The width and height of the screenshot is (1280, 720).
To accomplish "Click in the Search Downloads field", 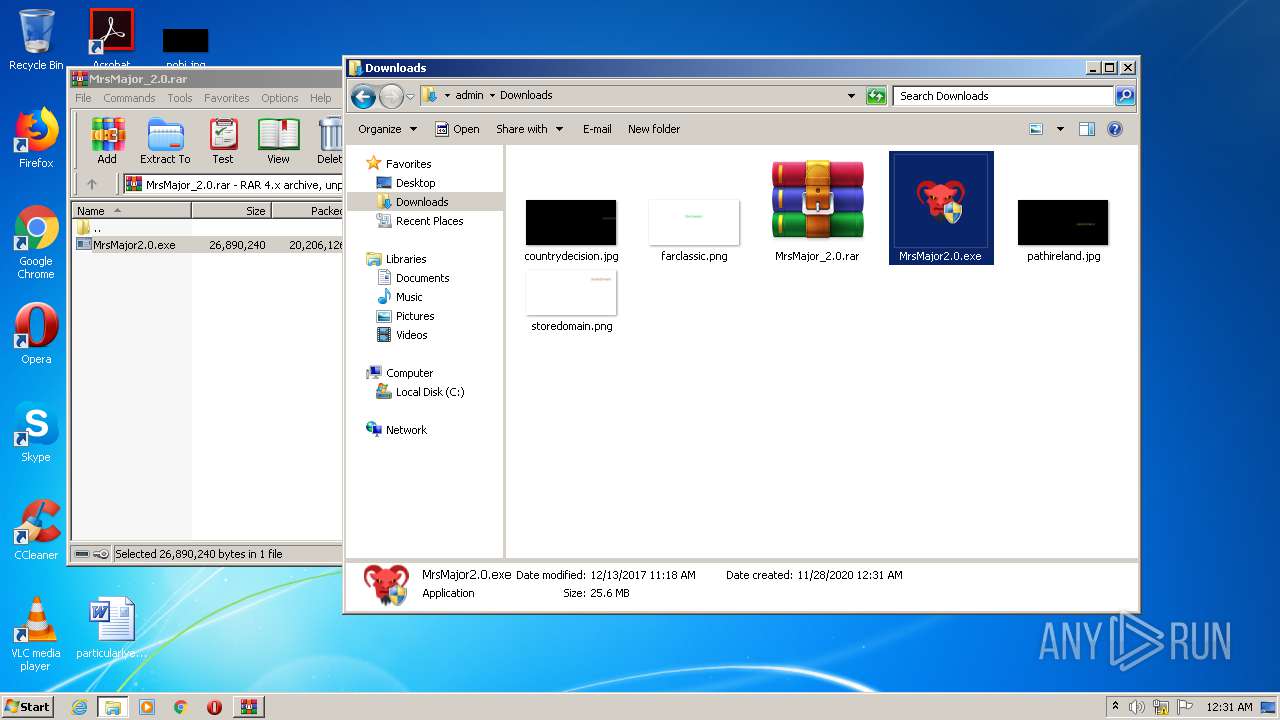I will click(x=1003, y=96).
